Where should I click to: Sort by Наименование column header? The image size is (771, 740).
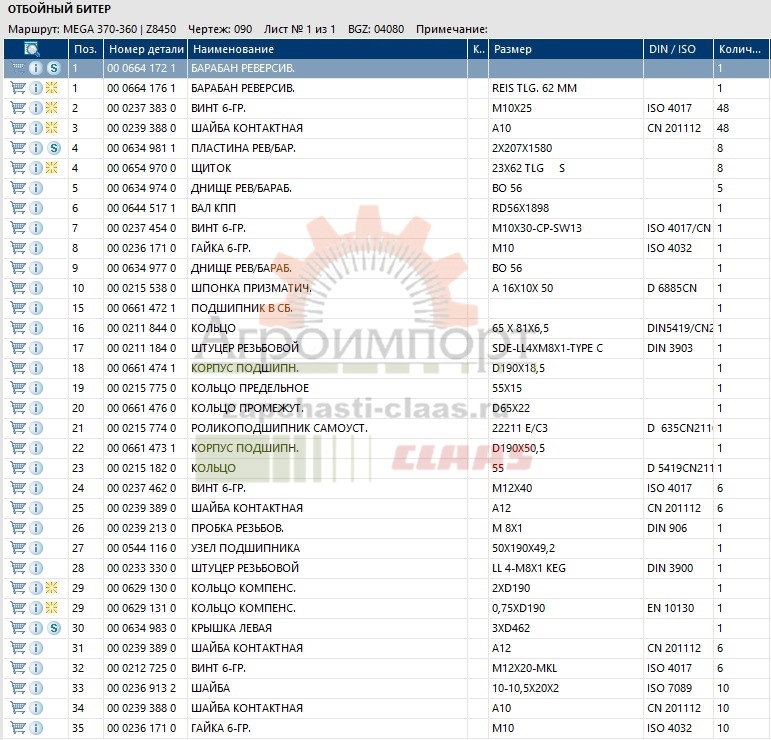point(327,49)
